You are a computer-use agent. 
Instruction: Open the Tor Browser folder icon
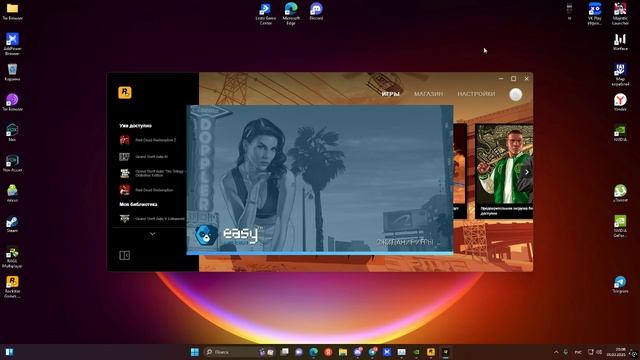(x=12, y=11)
